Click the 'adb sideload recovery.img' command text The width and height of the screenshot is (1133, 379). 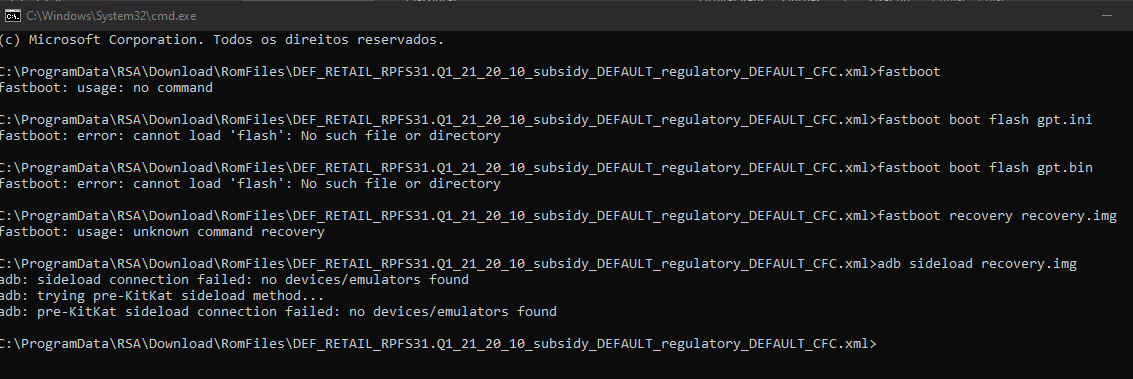[976, 263]
